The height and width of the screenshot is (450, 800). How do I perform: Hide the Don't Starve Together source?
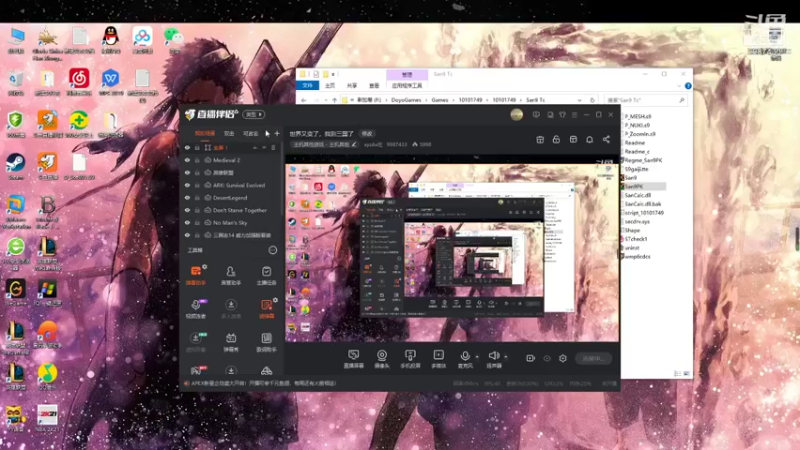click(x=187, y=210)
